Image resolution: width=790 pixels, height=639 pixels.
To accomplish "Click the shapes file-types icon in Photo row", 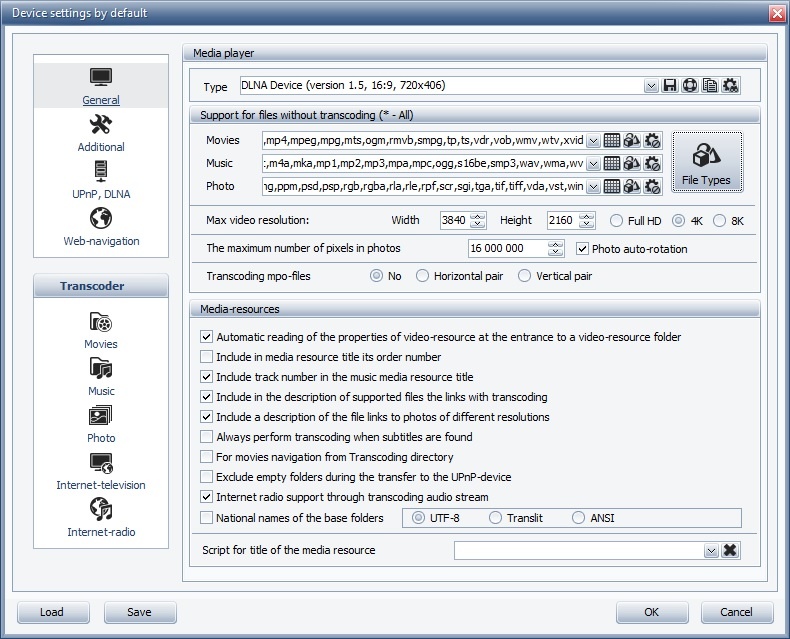I will pyautogui.click(x=632, y=186).
